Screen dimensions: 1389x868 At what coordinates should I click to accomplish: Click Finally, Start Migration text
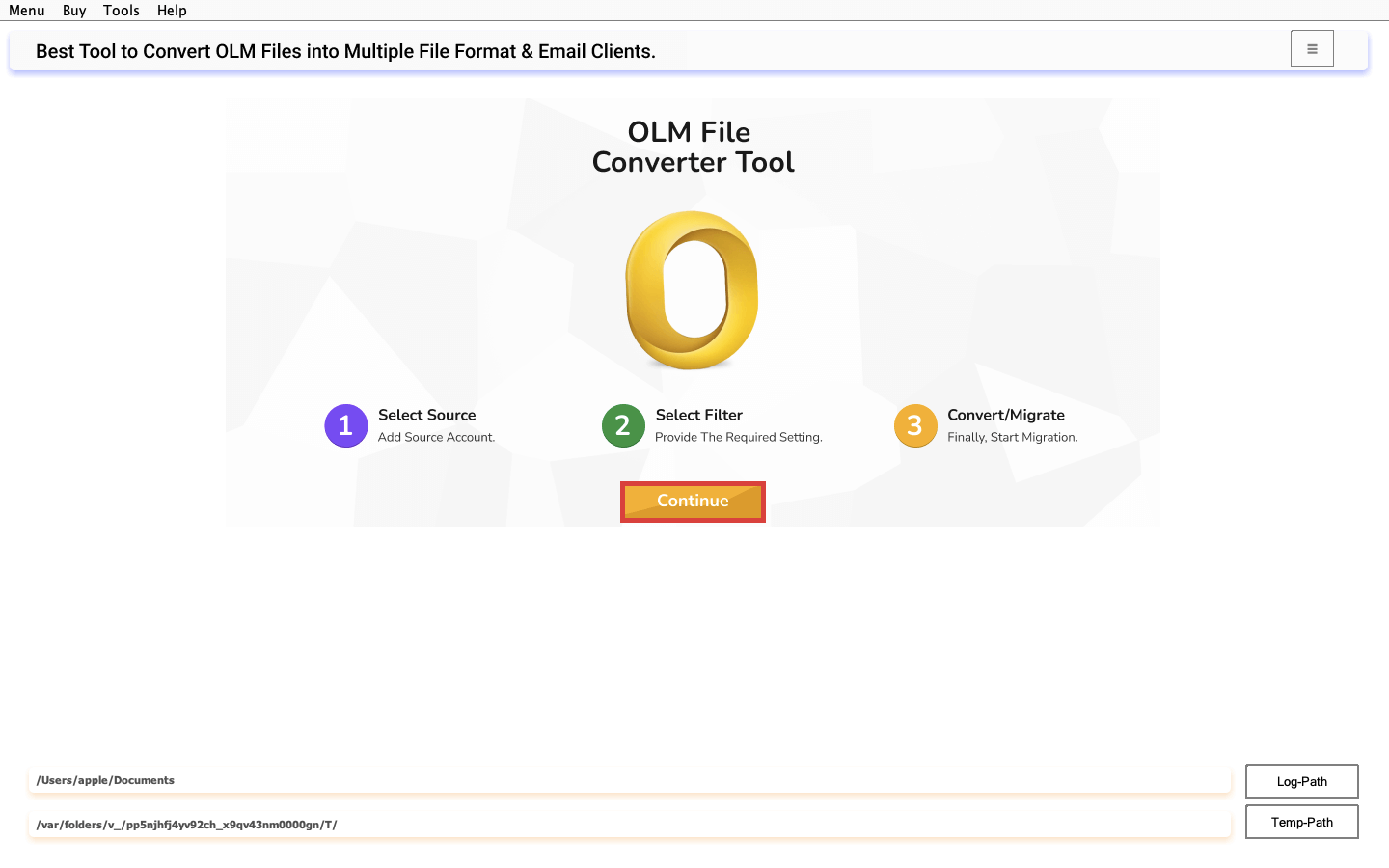pyautogui.click(x=1013, y=437)
